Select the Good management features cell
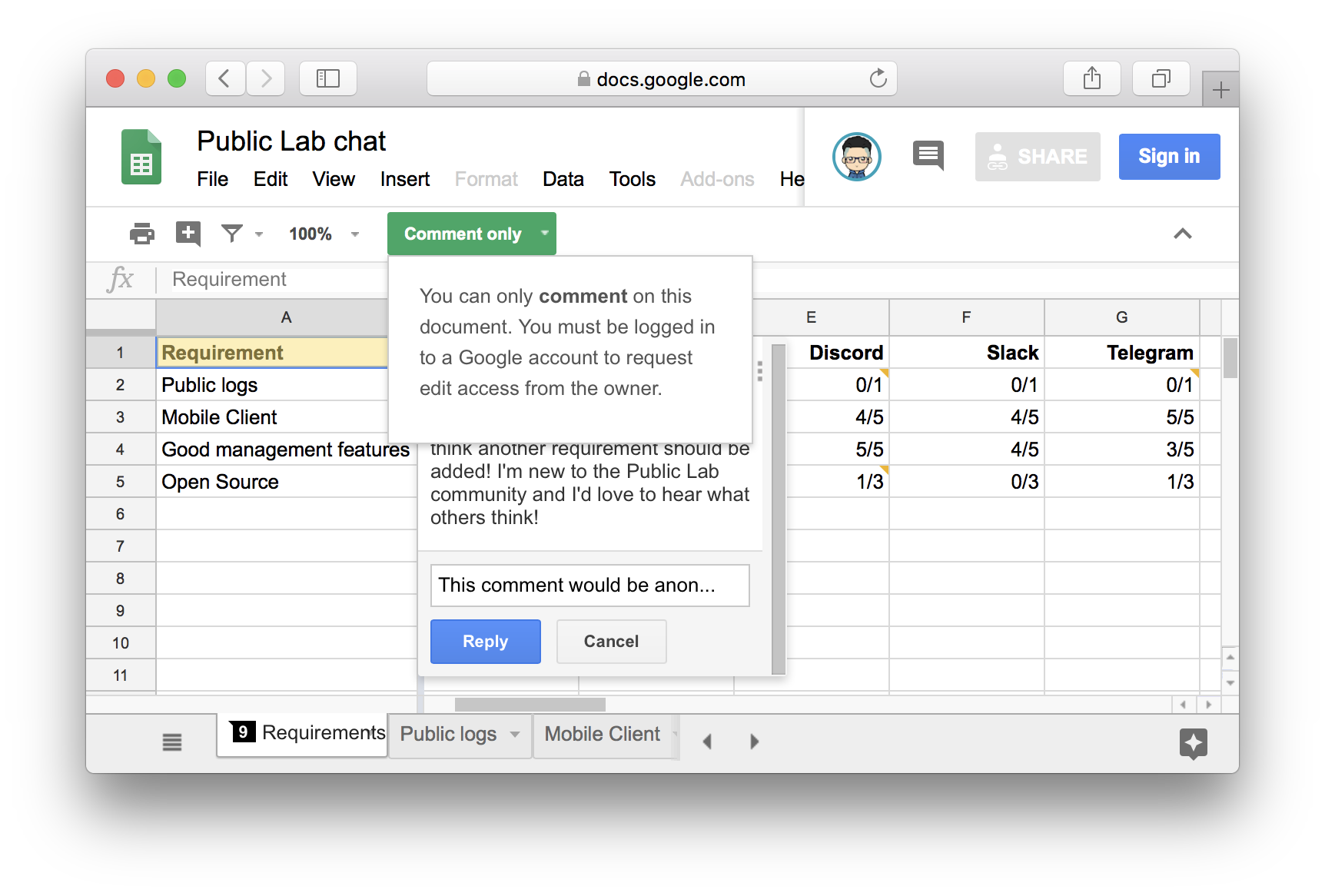This screenshot has width=1325, height=896. coord(286,450)
